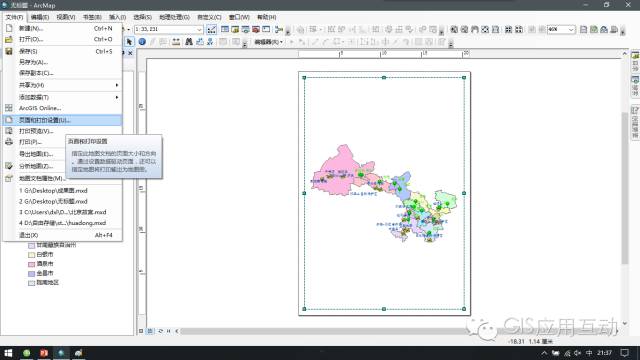
Task: Expand the Share As submenu arrow
Action: click(117, 85)
